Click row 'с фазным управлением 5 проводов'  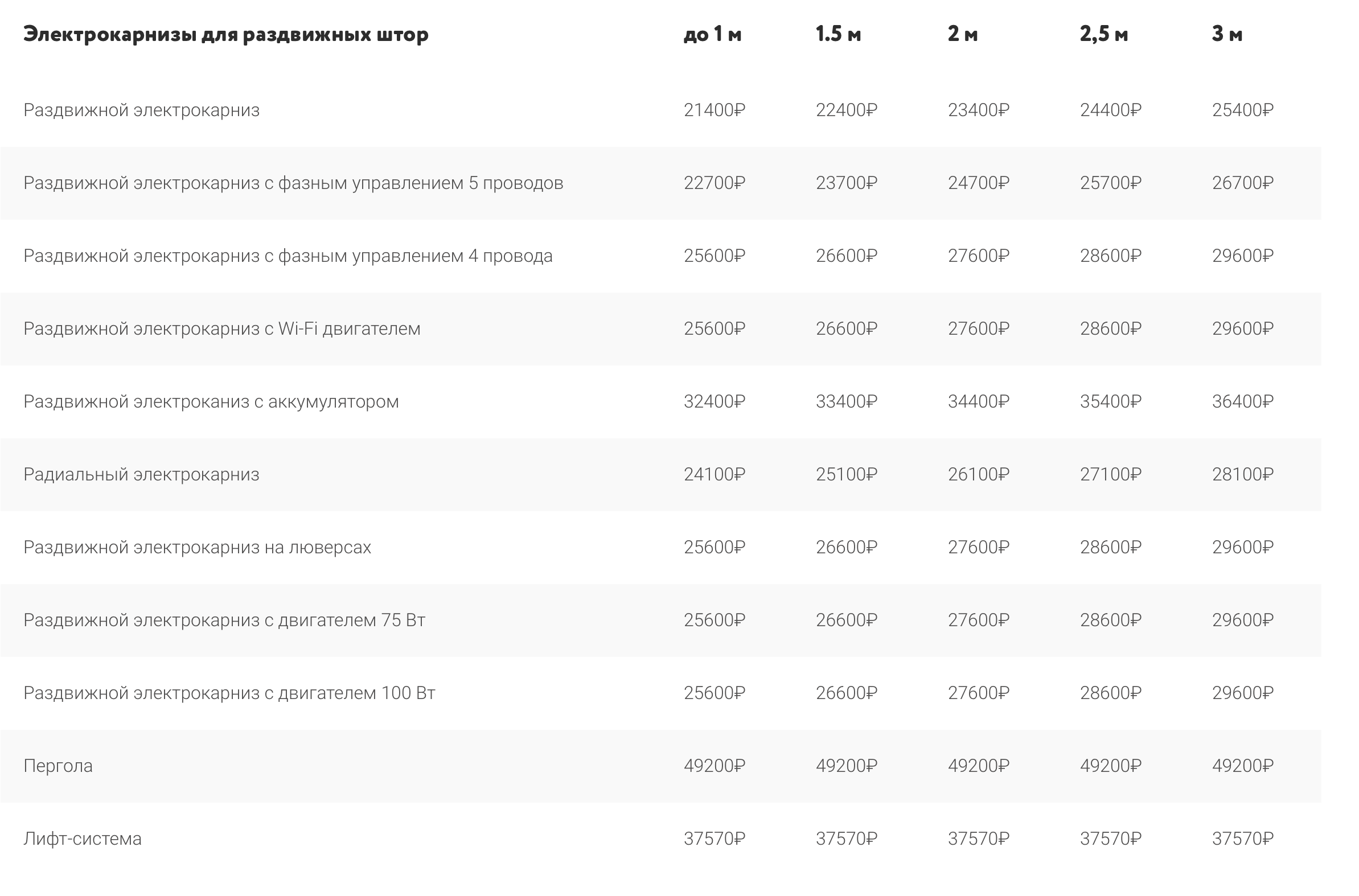pyautogui.click(x=660, y=183)
